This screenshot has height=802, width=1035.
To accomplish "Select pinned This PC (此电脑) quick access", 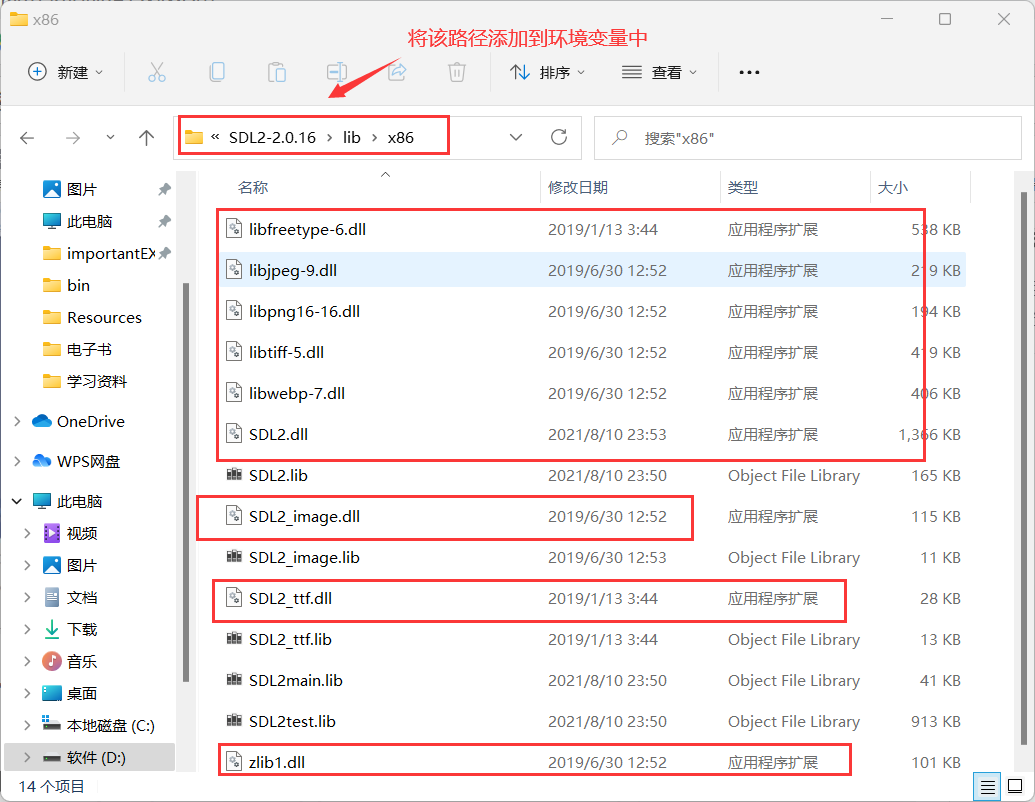I will click(89, 221).
